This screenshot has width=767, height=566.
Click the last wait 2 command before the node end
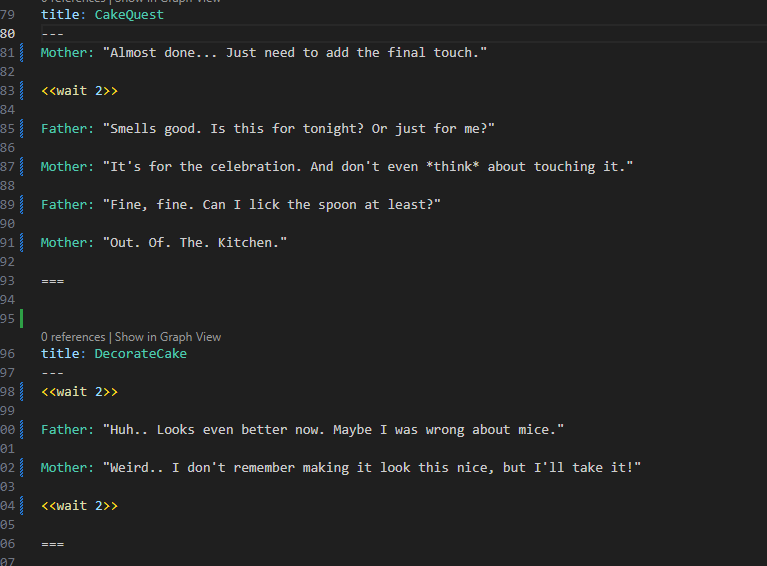(79, 505)
